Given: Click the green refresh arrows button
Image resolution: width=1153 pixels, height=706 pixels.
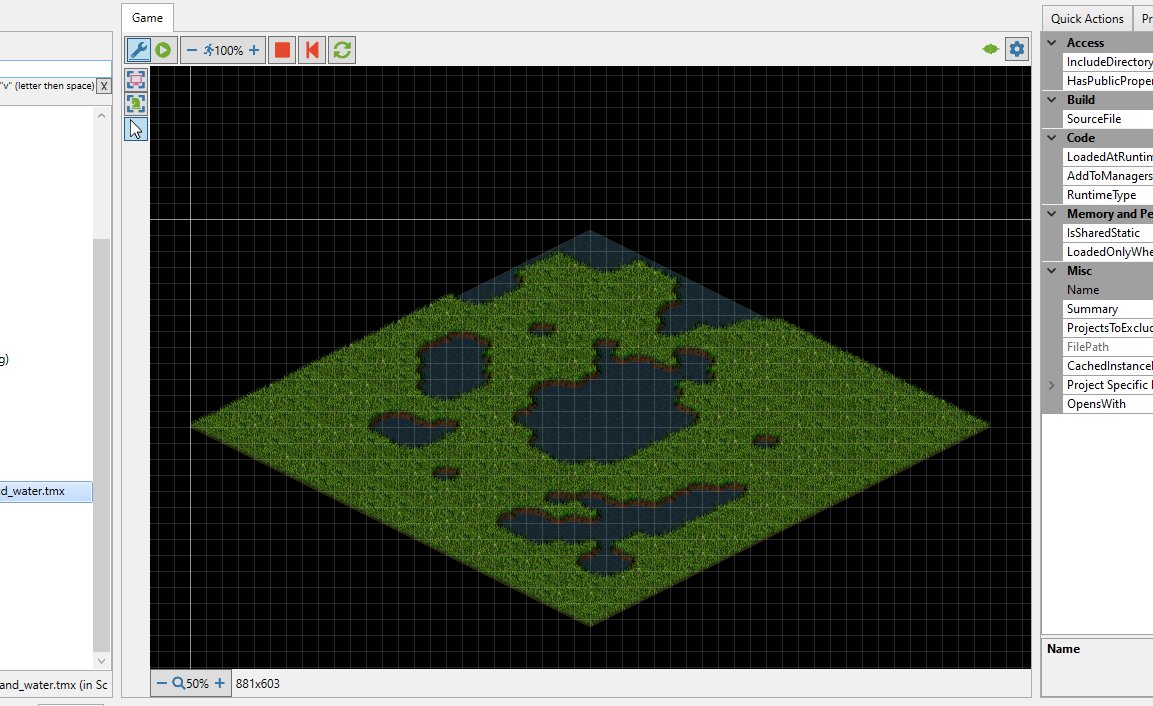Looking at the screenshot, I should click(342, 50).
